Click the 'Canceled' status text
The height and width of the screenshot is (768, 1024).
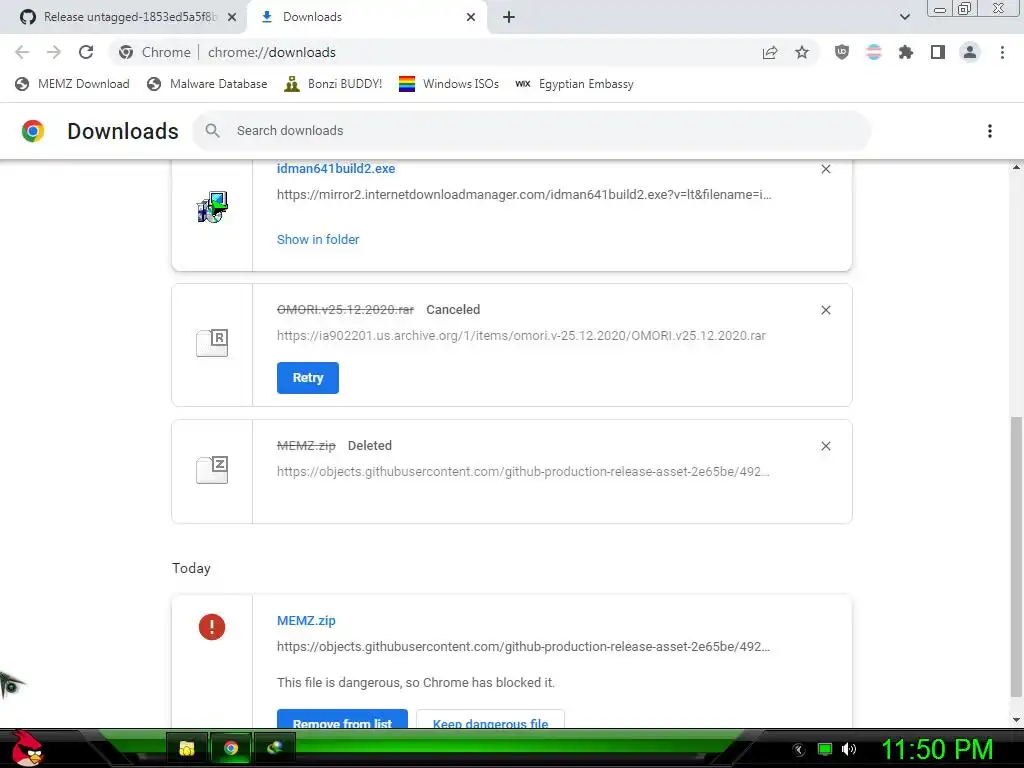[453, 310]
